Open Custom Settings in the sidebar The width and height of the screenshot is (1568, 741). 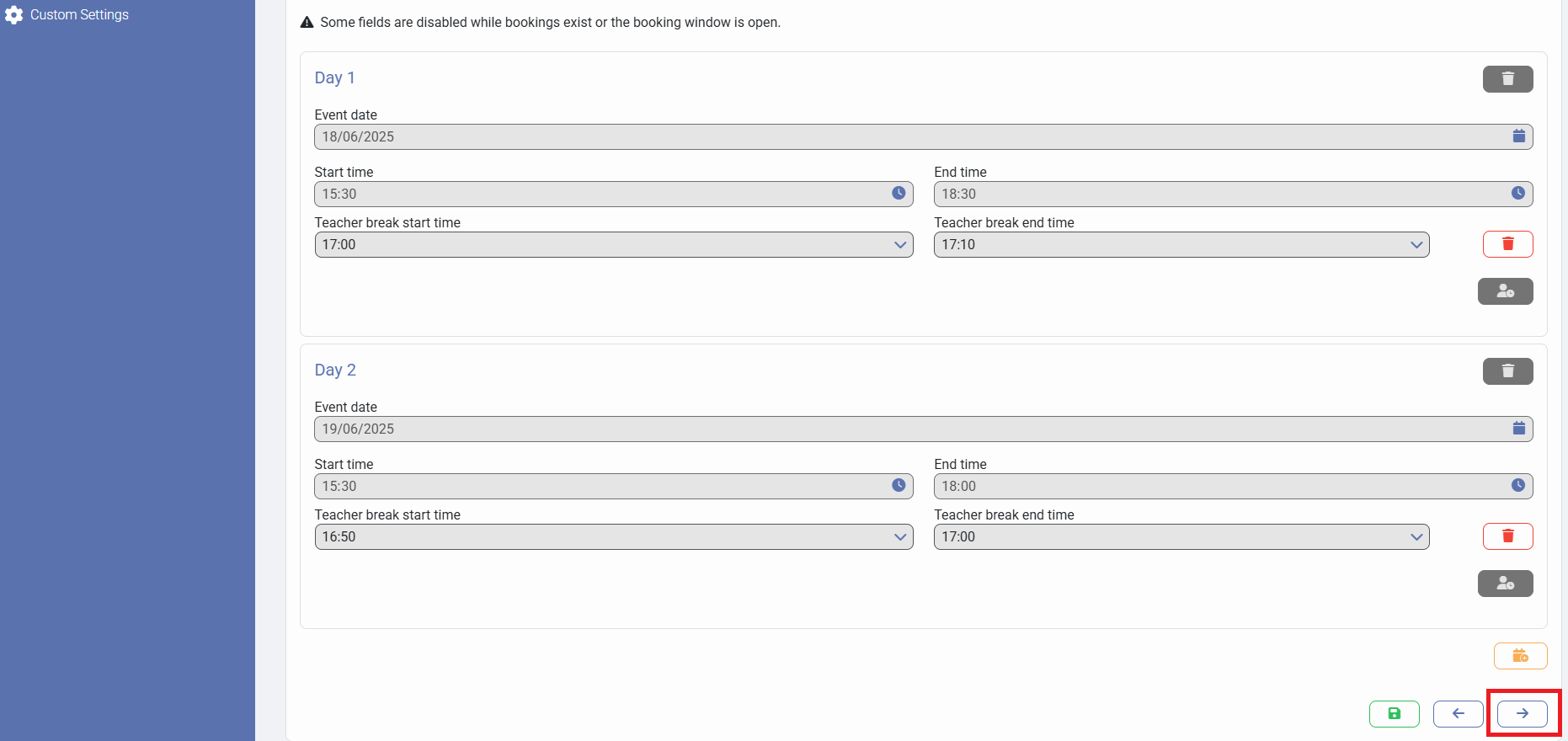tap(79, 15)
